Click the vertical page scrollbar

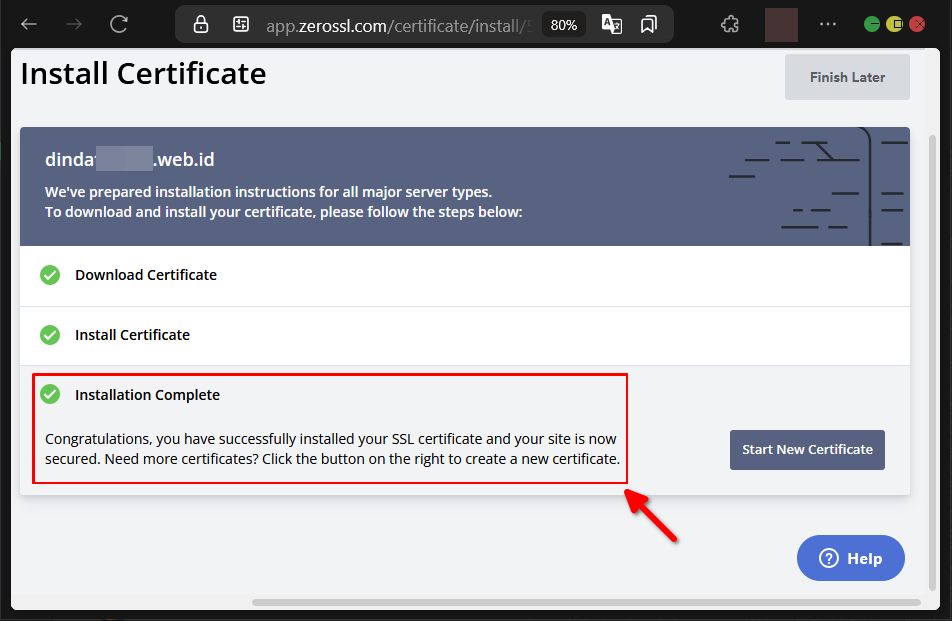point(933,361)
